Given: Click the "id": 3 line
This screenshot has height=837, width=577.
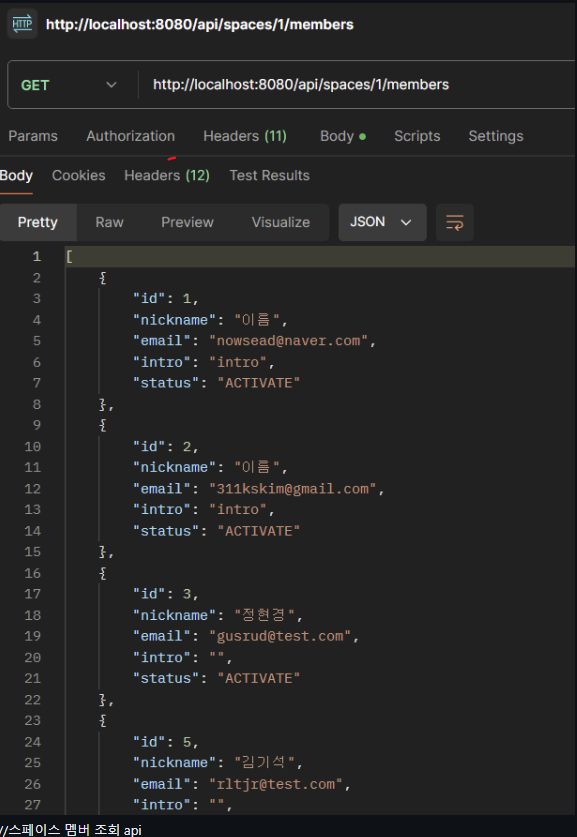Looking at the screenshot, I should point(165,594).
